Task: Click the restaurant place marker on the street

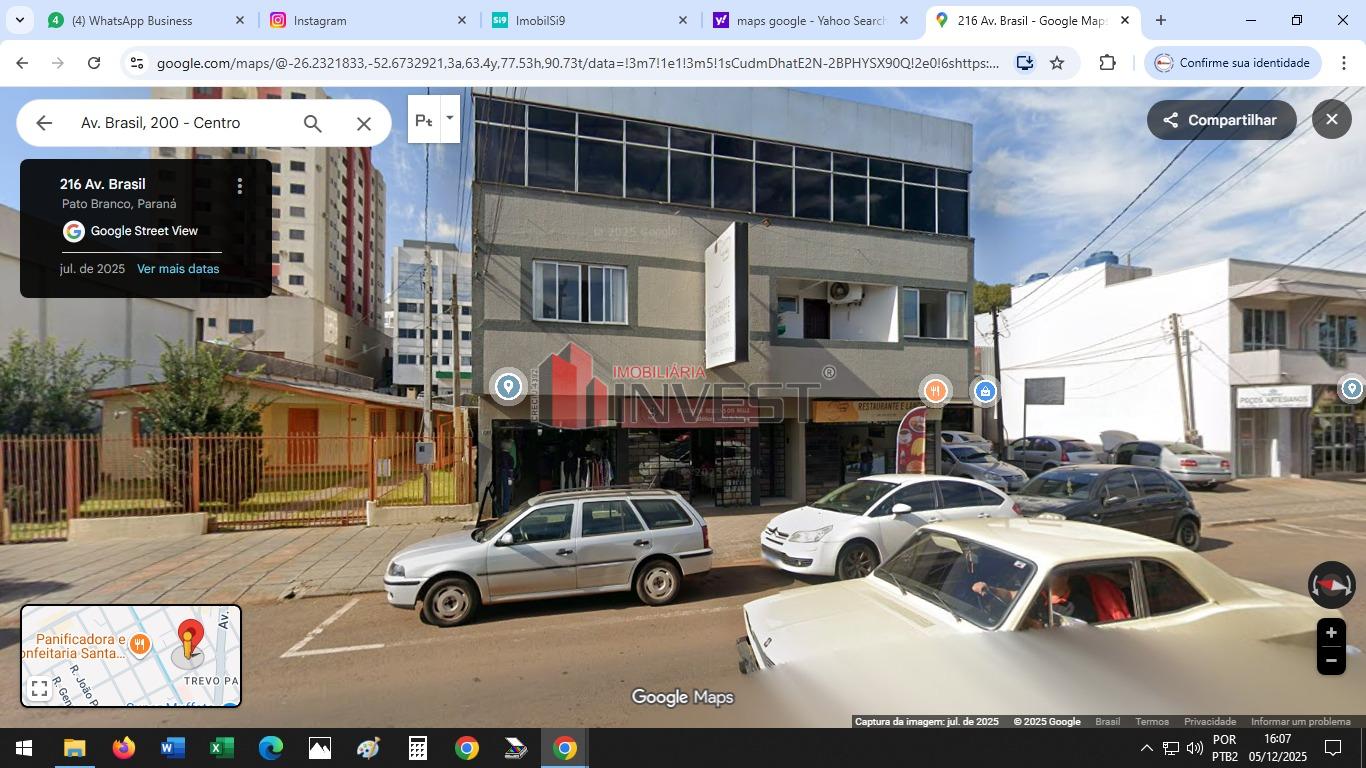Action: pyautogui.click(x=935, y=390)
